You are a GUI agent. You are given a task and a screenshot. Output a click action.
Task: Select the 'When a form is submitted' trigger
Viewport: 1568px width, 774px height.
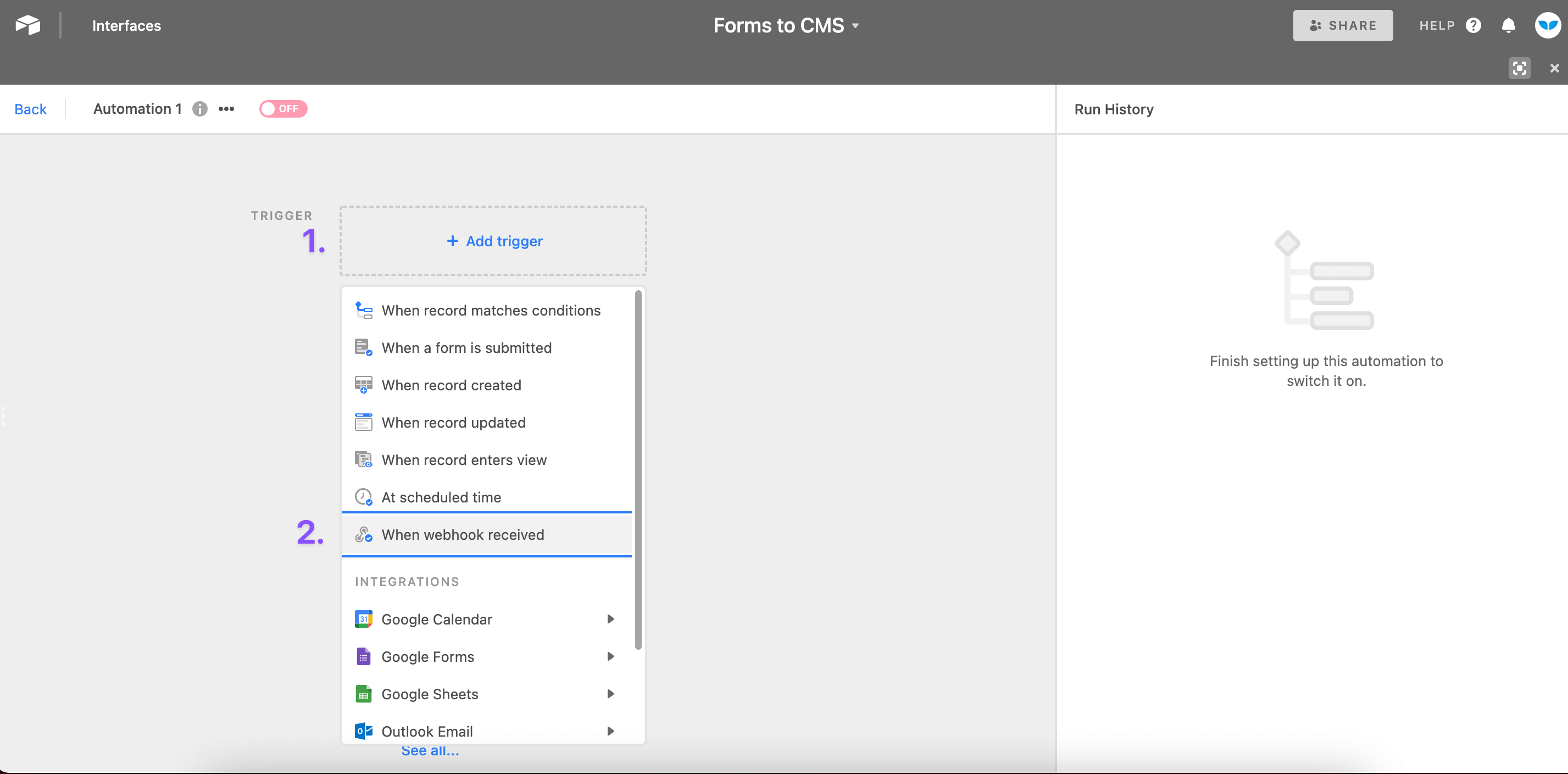click(x=466, y=348)
